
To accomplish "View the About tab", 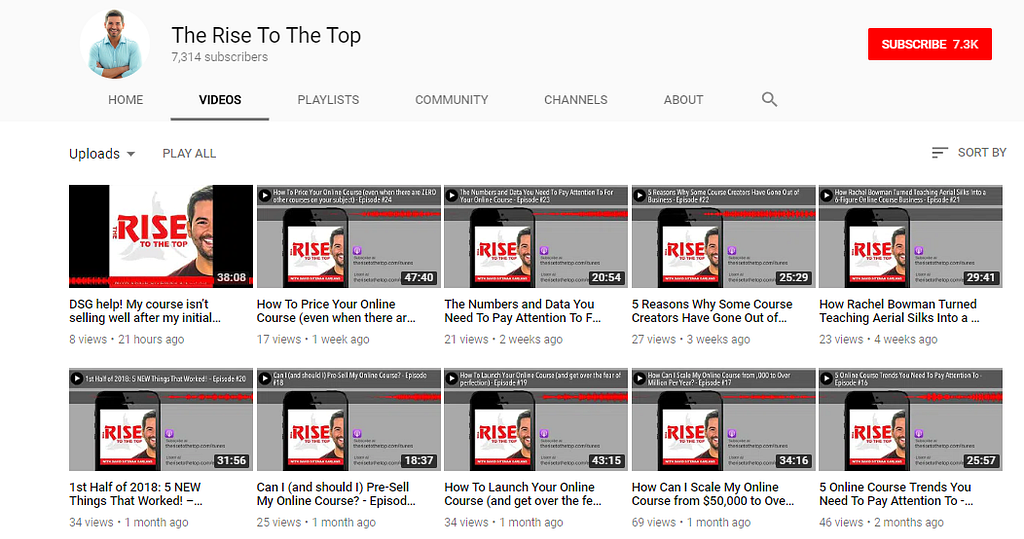I will [x=684, y=100].
